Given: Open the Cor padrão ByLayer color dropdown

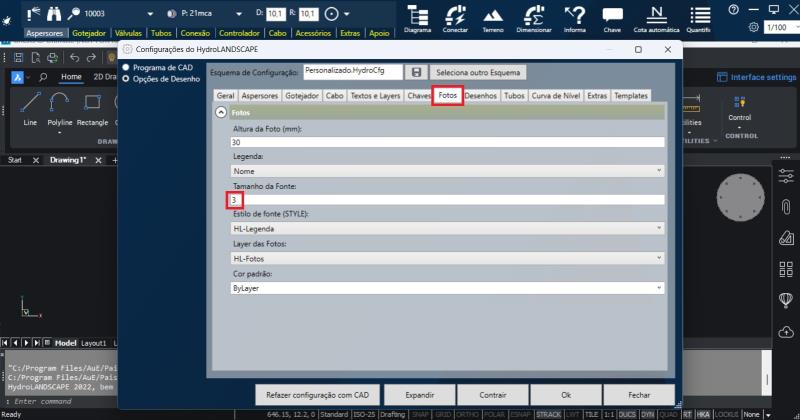Looking at the screenshot, I should click(x=446, y=288).
